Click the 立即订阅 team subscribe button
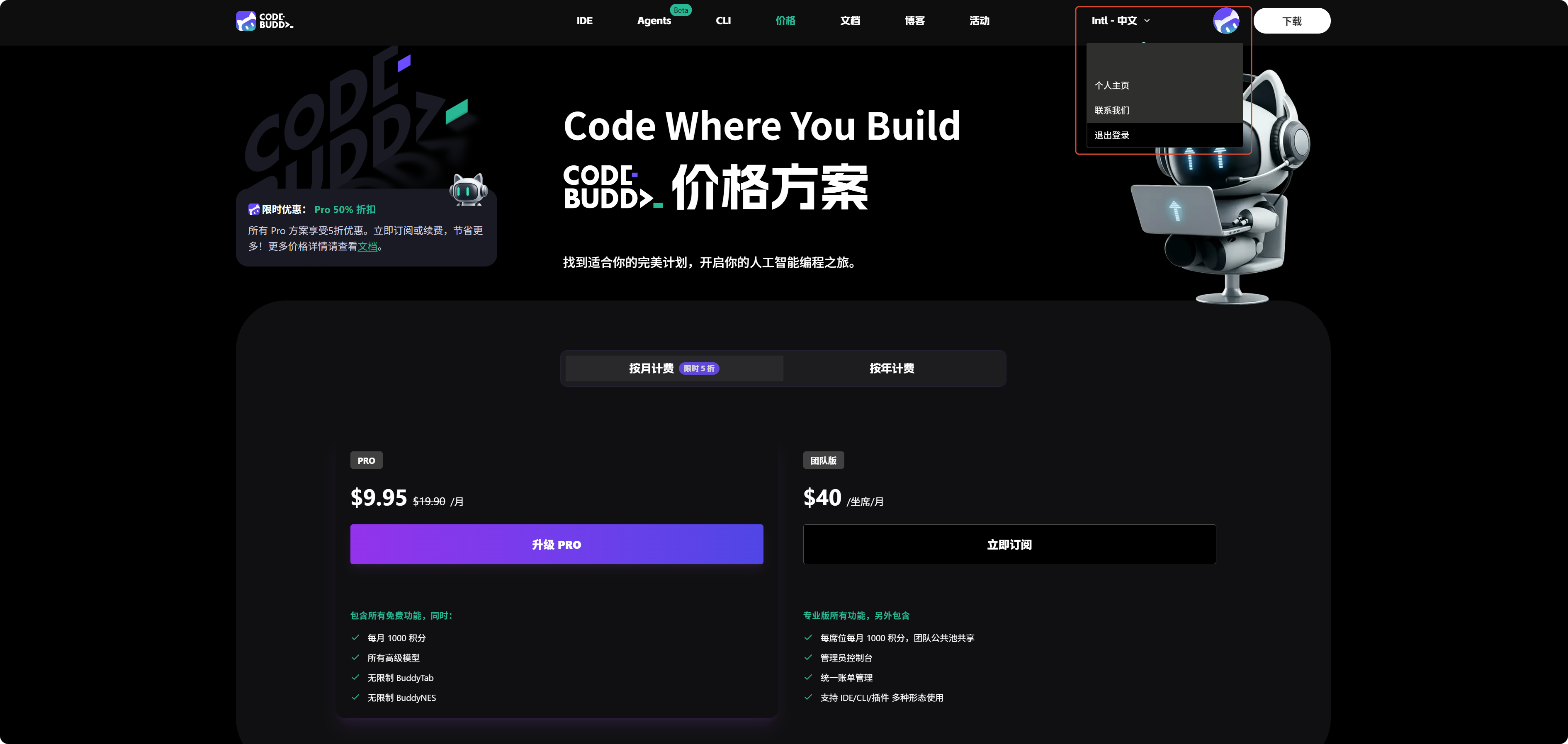This screenshot has height=744, width=1568. pyautogui.click(x=1009, y=544)
